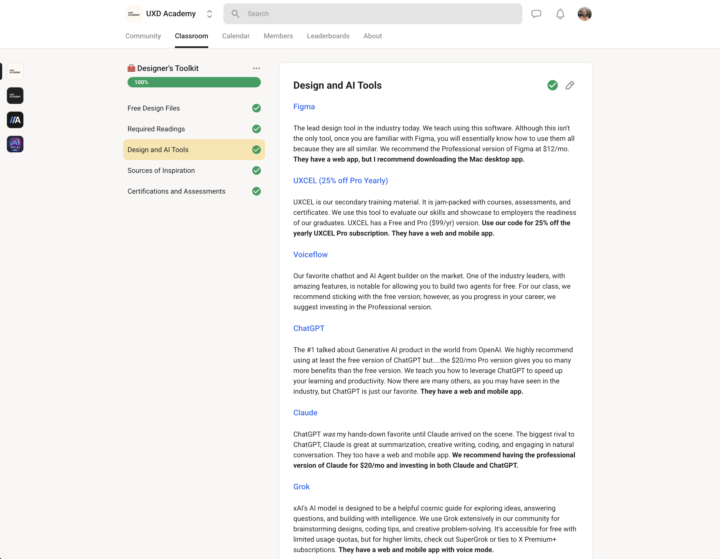Switch to the Calendar tab

[236, 36]
